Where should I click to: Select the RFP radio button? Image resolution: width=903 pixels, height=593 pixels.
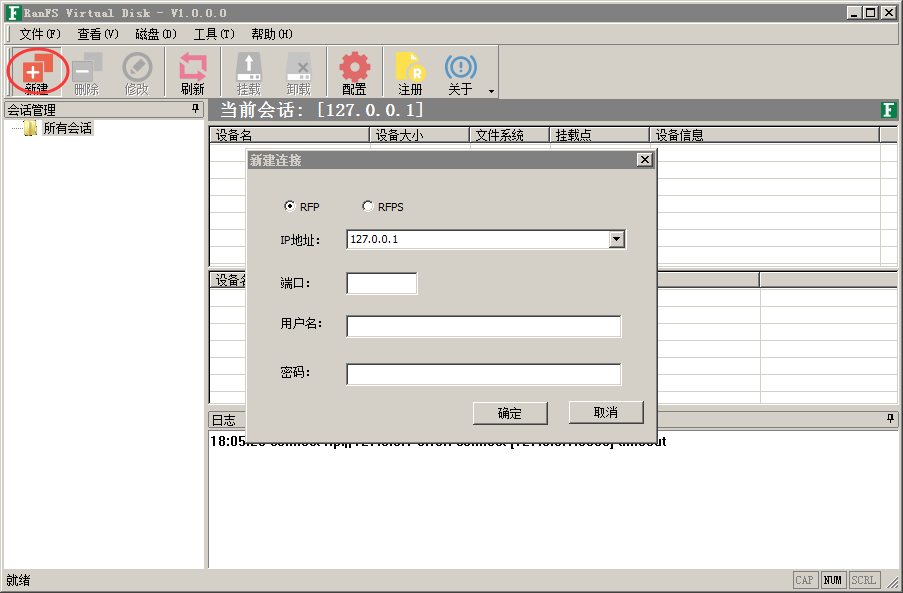[290, 207]
